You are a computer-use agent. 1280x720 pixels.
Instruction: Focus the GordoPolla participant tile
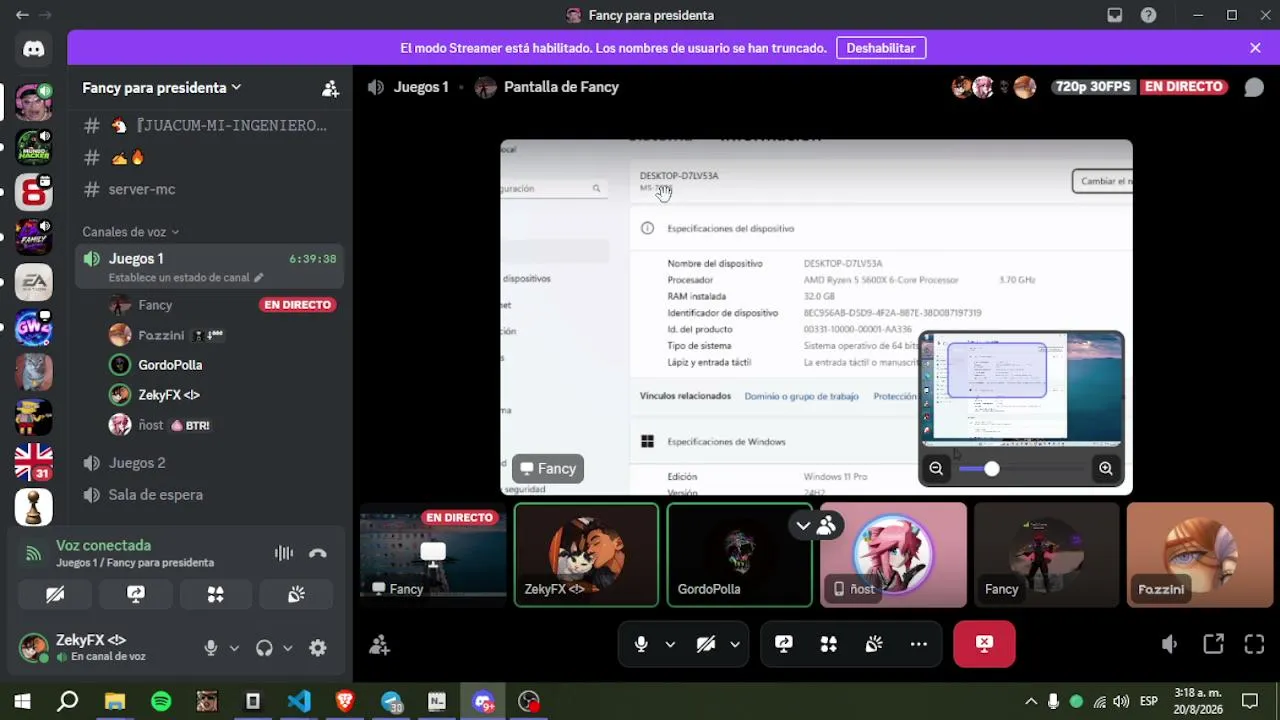pyautogui.click(x=739, y=555)
